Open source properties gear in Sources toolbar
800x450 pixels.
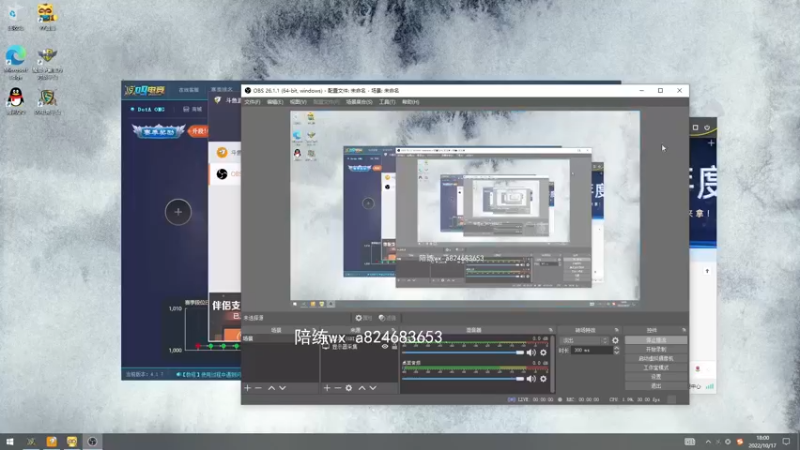point(348,388)
